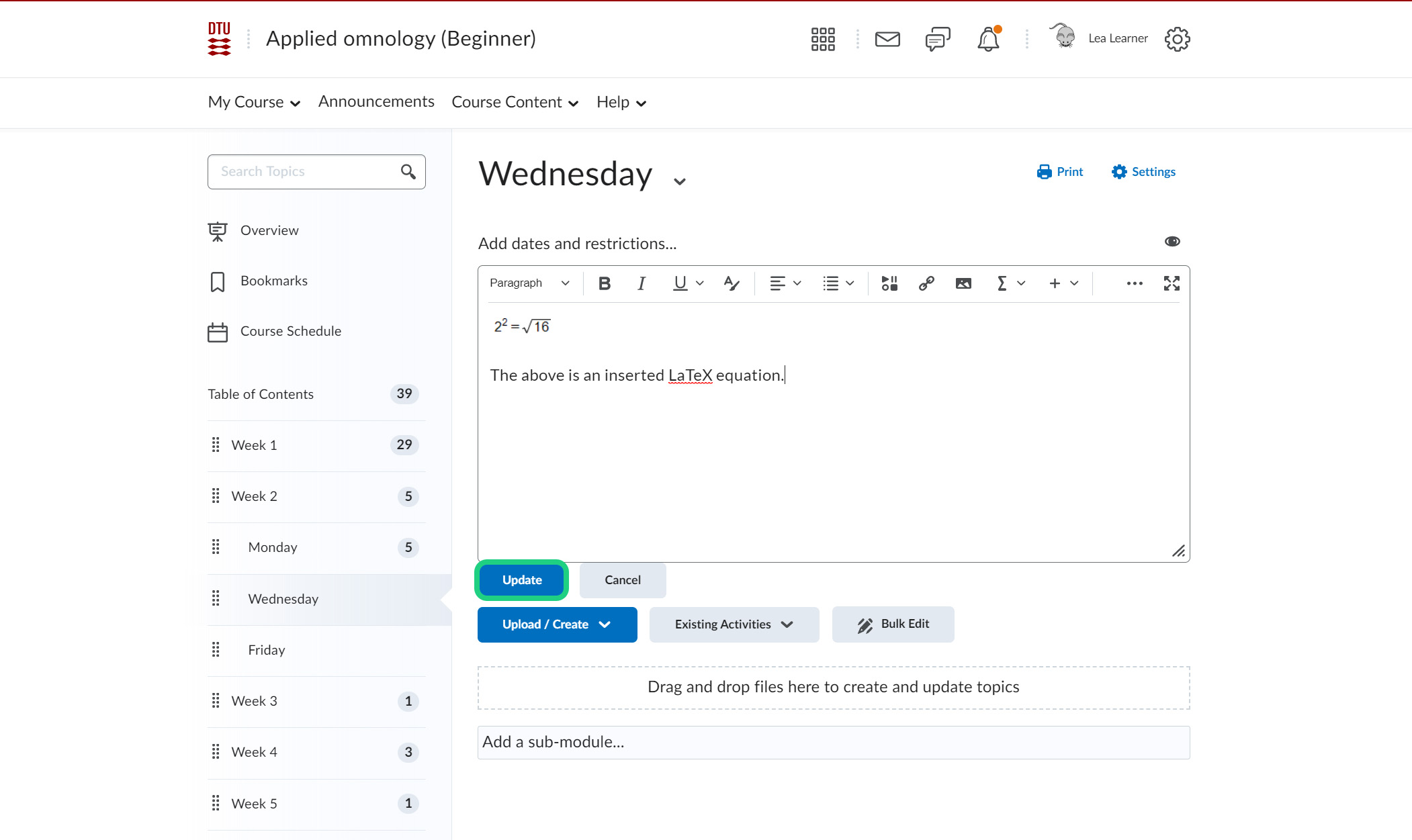Expand editor to fullscreen mode
The height and width of the screenshot is (840, 1412).
(1172, 283)
